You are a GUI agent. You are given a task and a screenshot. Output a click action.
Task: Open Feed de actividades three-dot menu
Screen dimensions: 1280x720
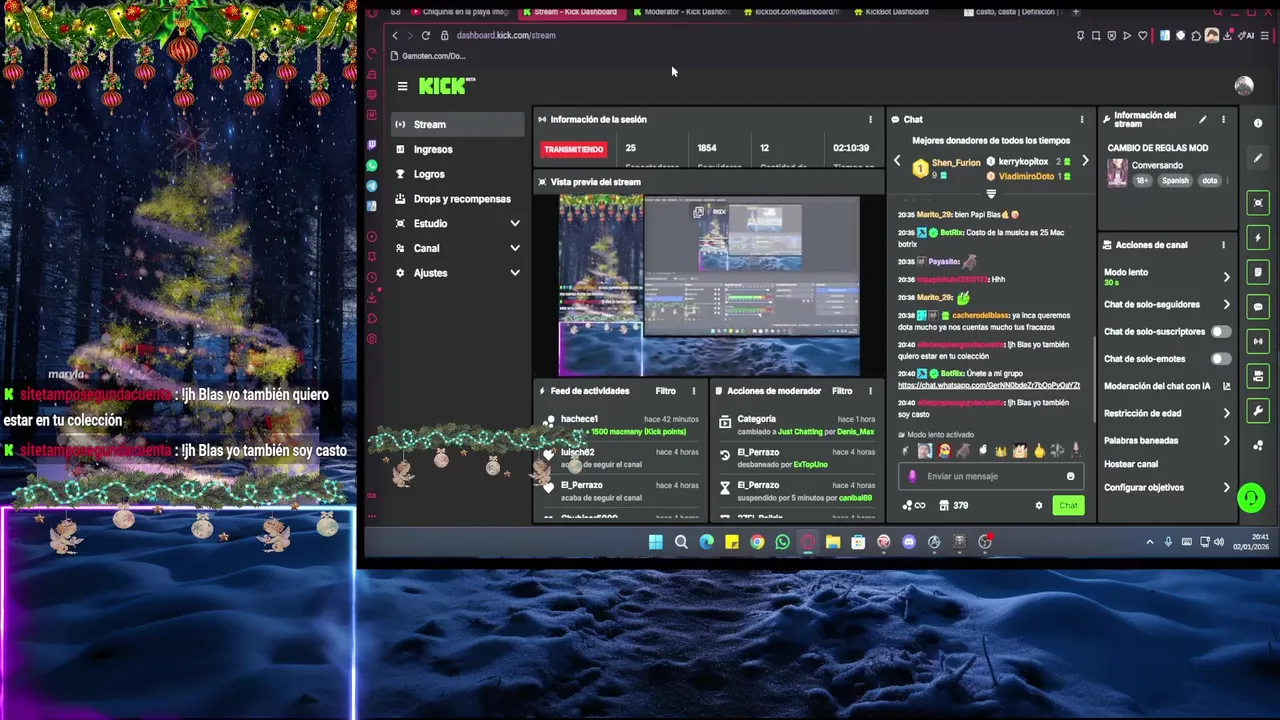[693, 391]
